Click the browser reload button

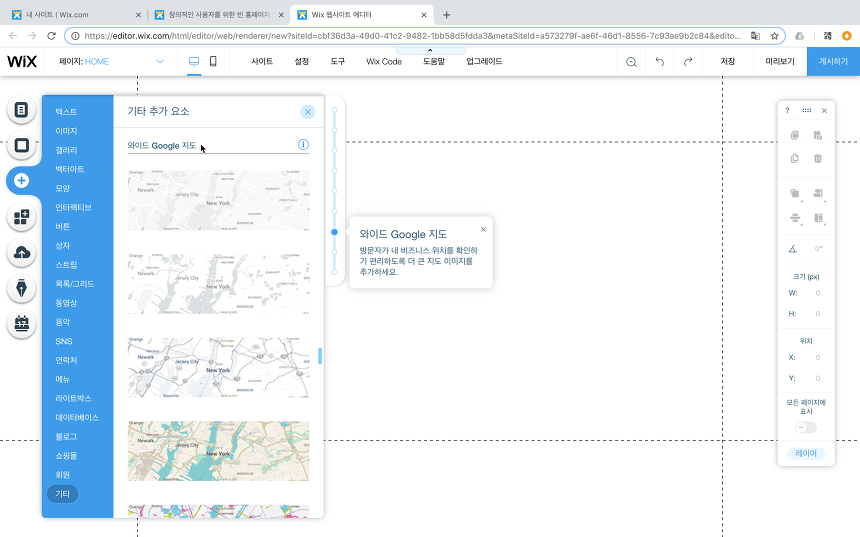click(52, 36)
